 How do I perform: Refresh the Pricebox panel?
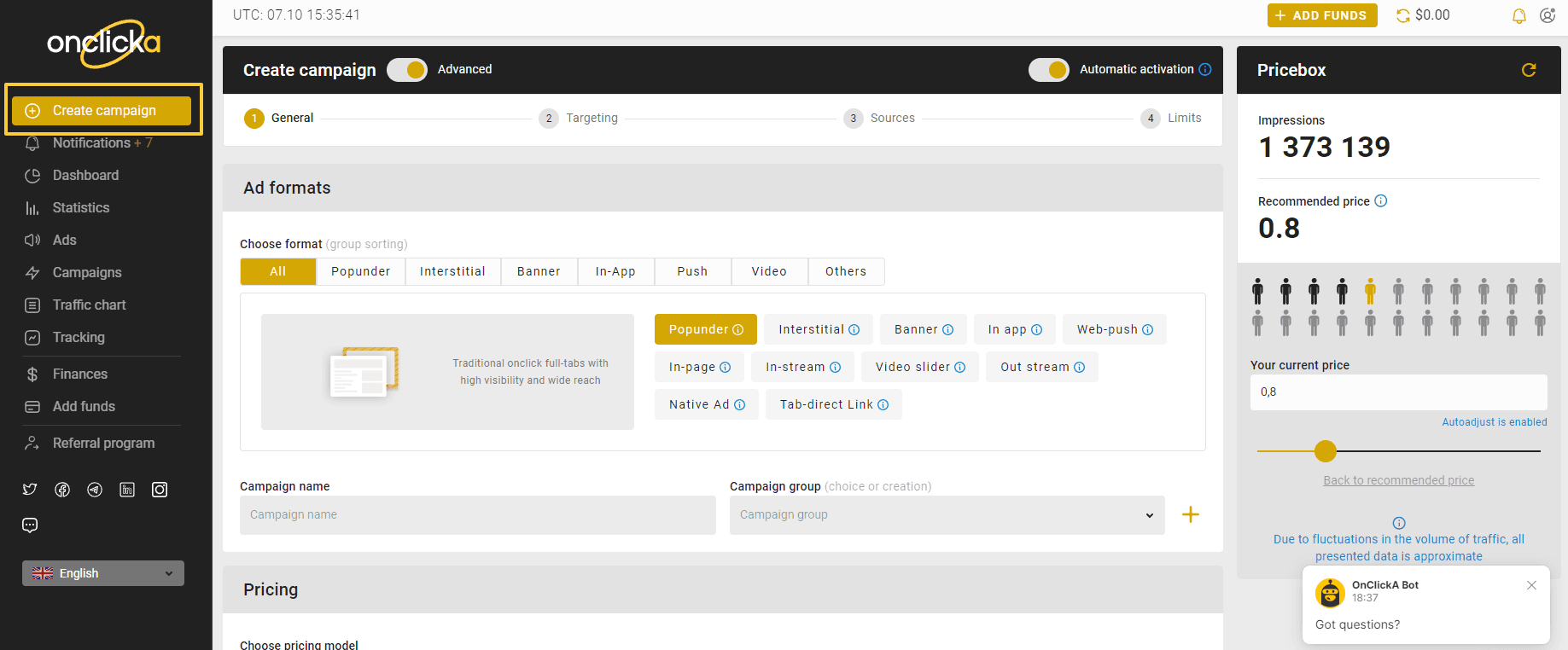1528,70
